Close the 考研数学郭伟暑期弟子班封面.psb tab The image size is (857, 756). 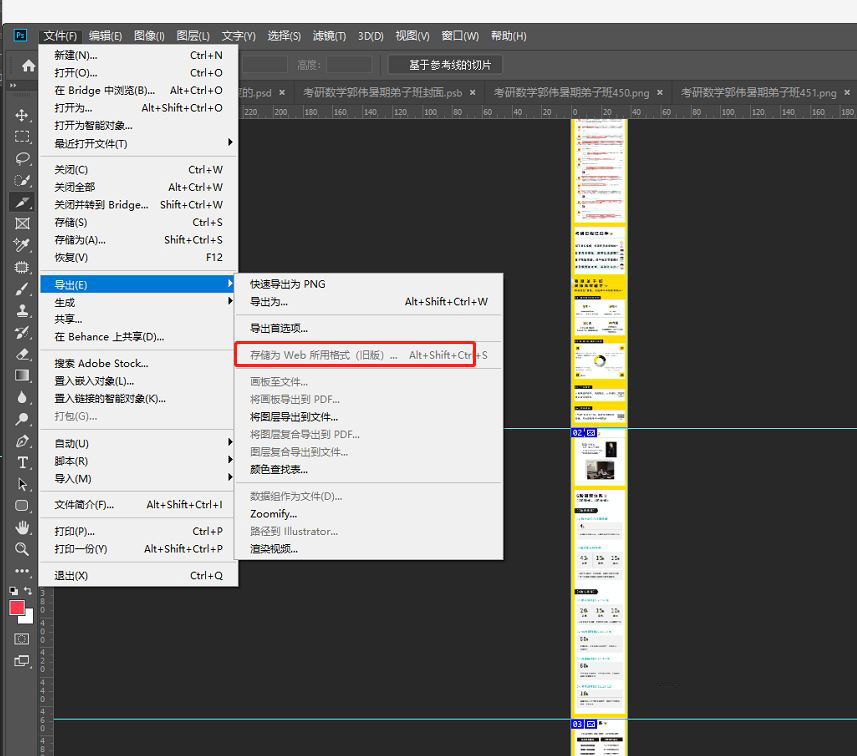tap(472, 93)
